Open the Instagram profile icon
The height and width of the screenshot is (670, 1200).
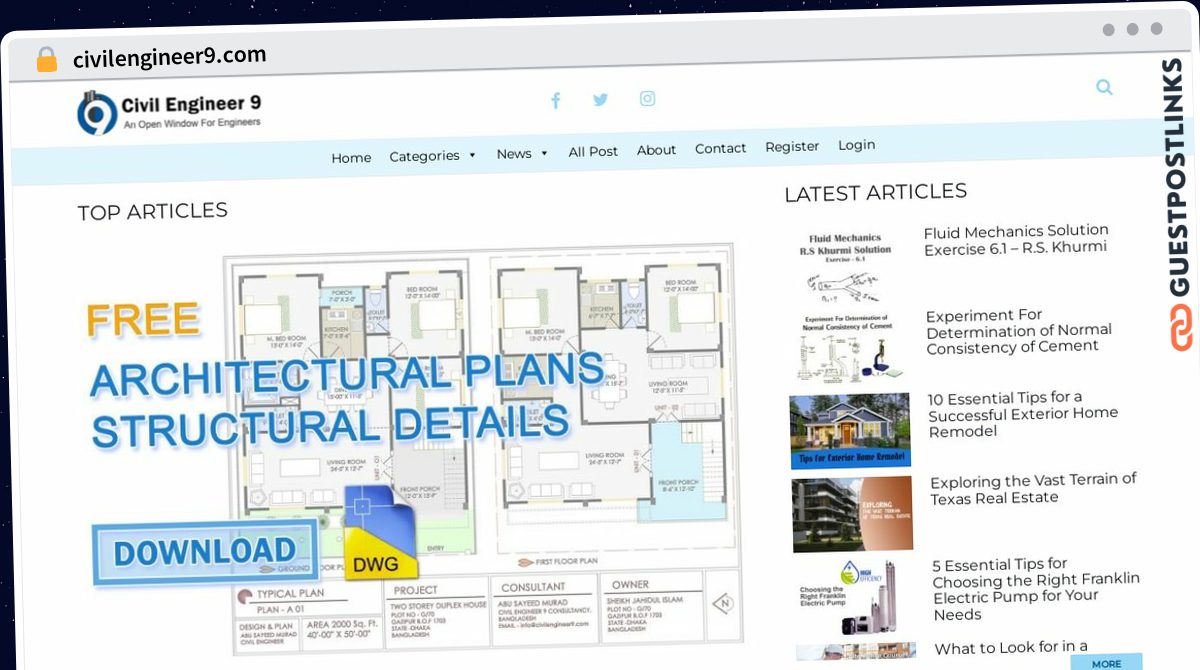[x=648, y=98]
